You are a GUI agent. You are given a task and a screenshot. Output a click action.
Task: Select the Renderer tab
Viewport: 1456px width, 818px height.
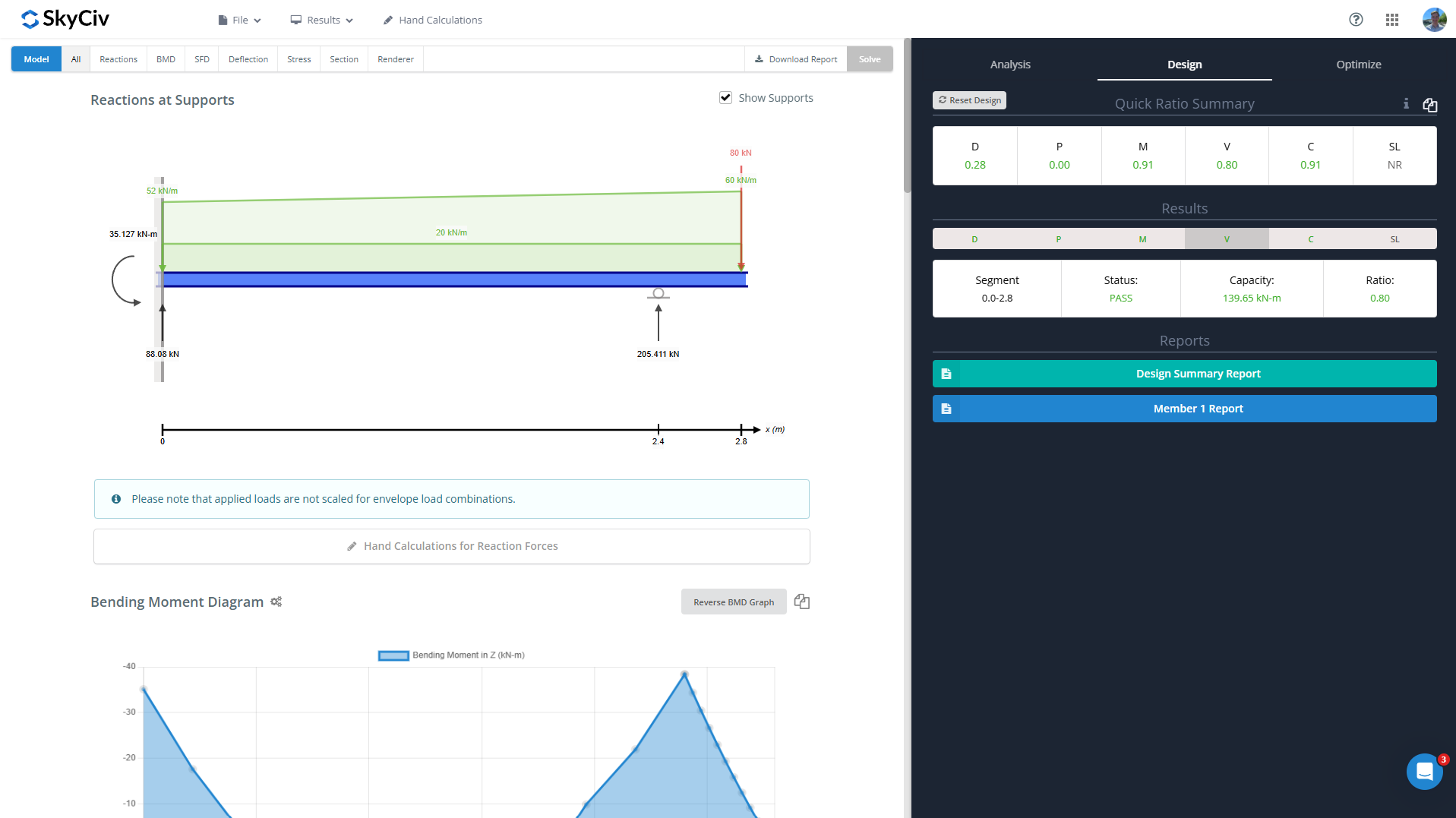point(396,59)
